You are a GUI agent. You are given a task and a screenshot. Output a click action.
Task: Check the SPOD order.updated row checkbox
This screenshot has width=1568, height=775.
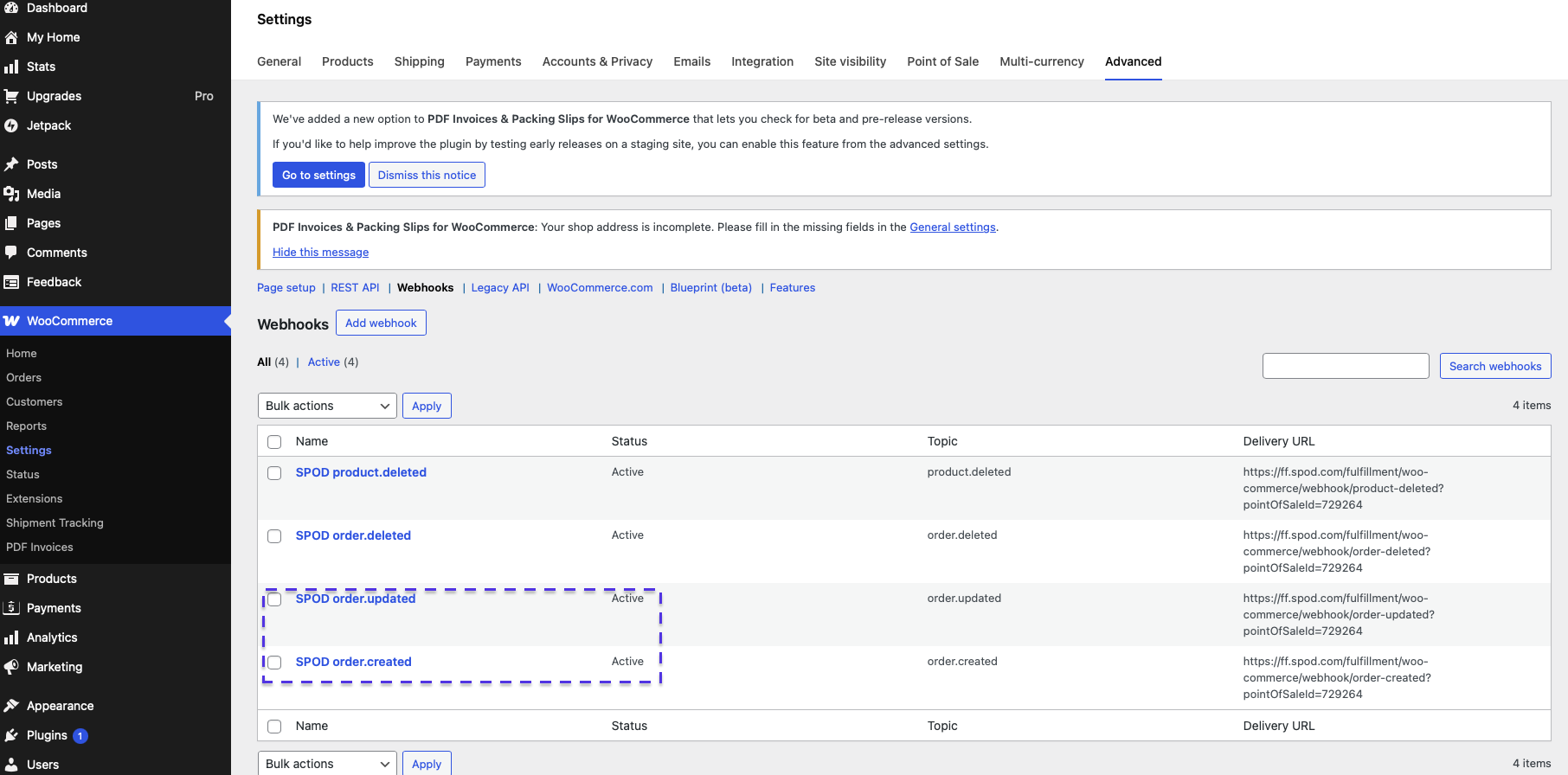pyautogui.click(x=274, y=599)
